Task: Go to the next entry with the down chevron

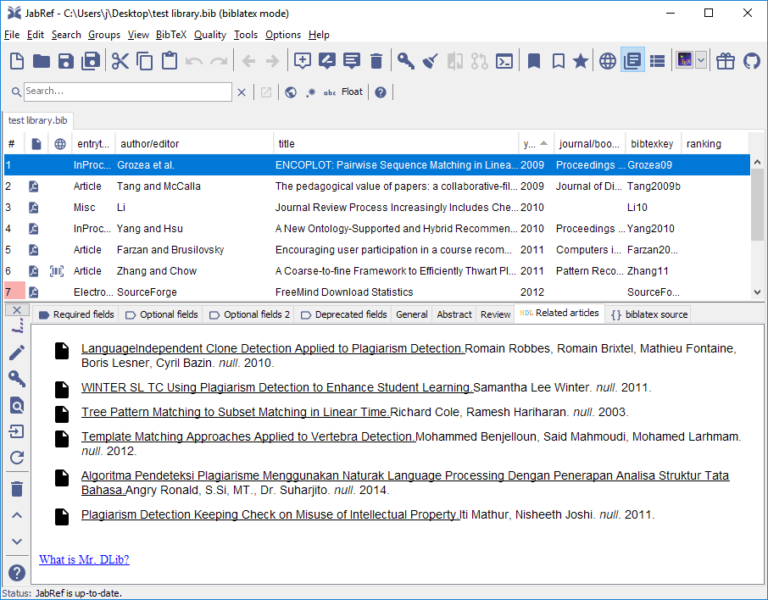Action: (17, 541)
